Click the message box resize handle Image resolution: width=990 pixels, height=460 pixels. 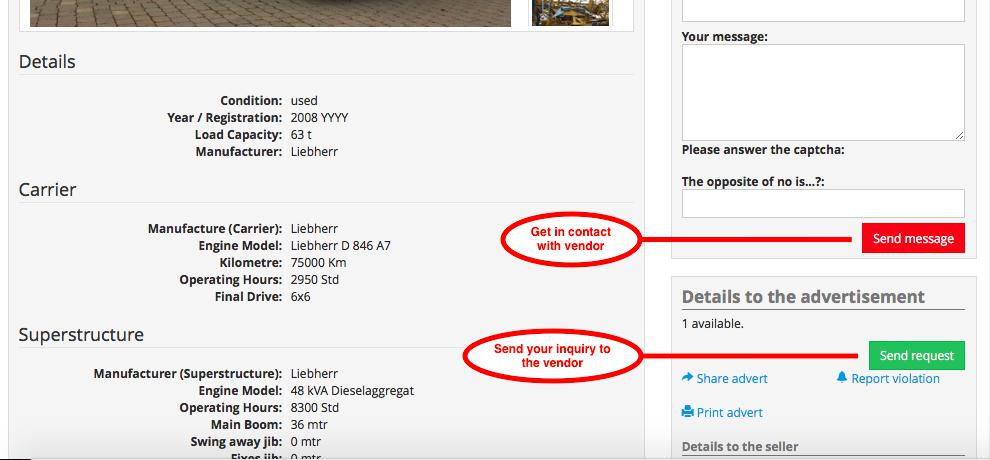[x=960, y=136]
